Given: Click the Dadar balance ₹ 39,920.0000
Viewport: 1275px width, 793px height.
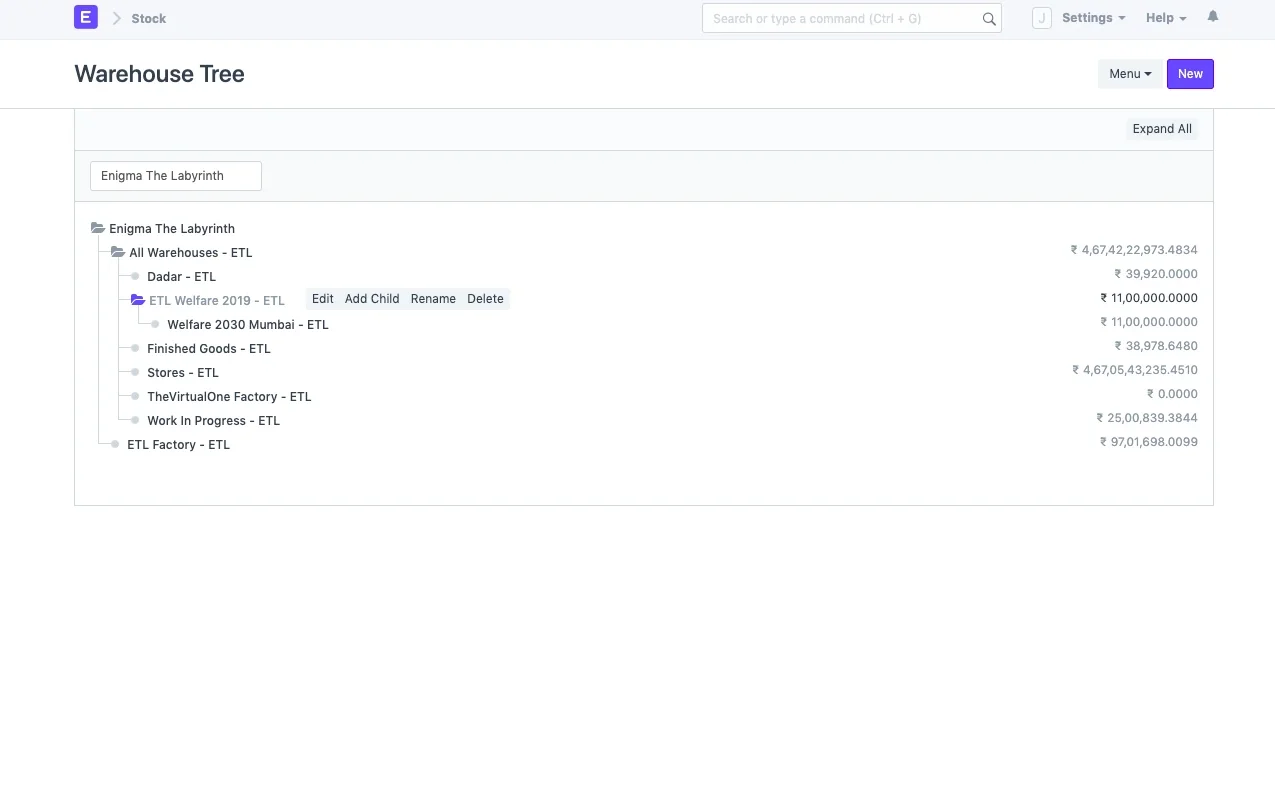Looking at the screenshot, I should 1156,274.
